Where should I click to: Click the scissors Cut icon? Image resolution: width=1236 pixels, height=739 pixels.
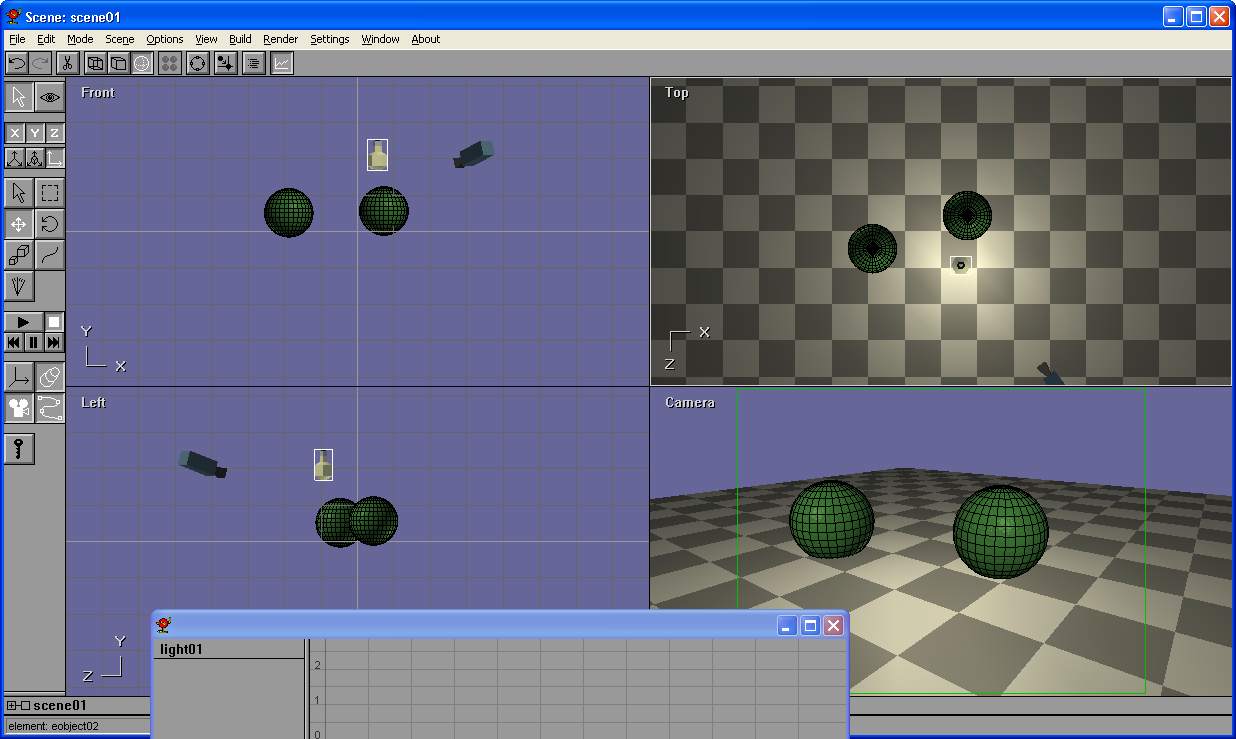pos(68,63)
